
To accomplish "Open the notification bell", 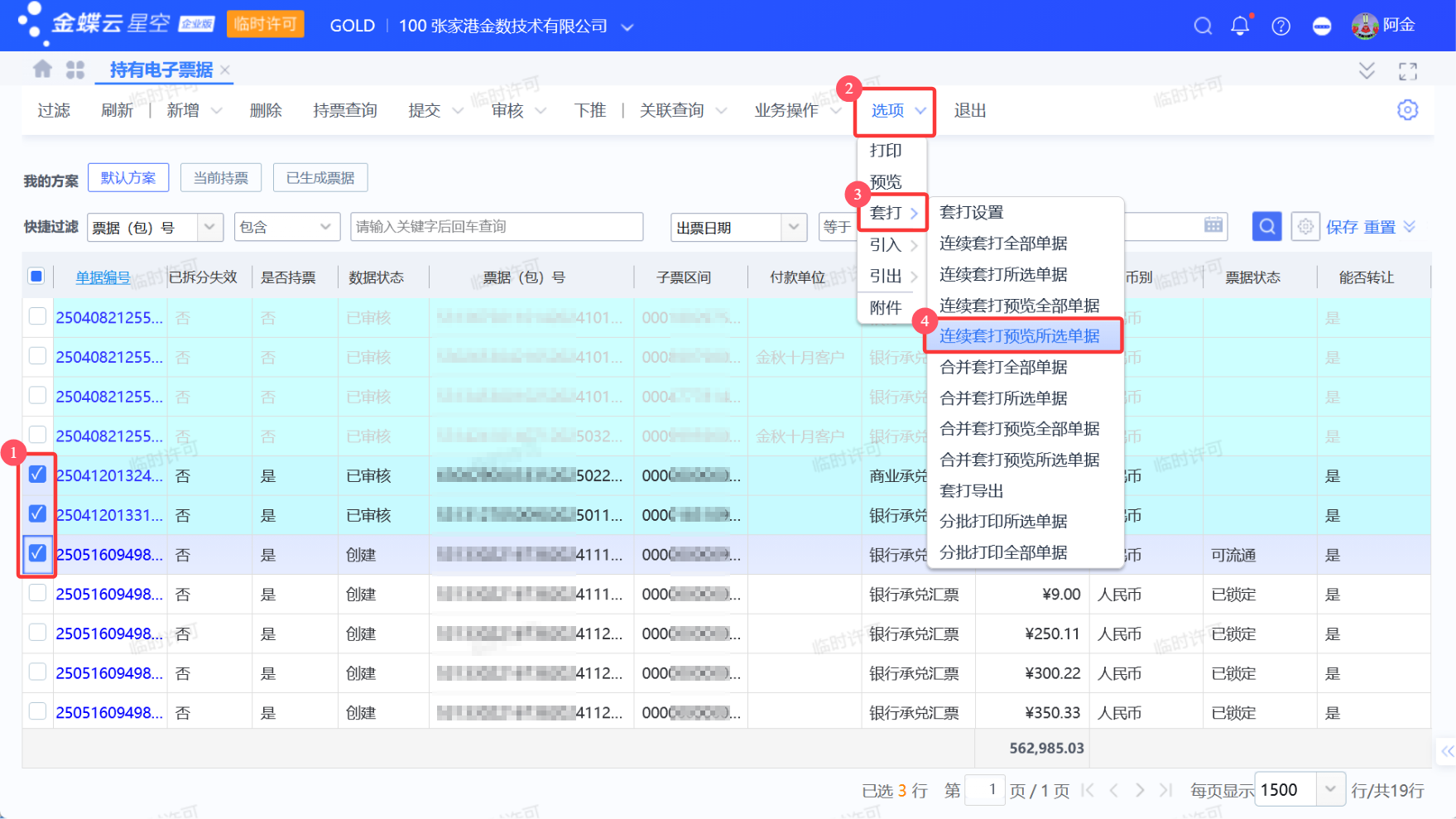I will pos(1240,26).
